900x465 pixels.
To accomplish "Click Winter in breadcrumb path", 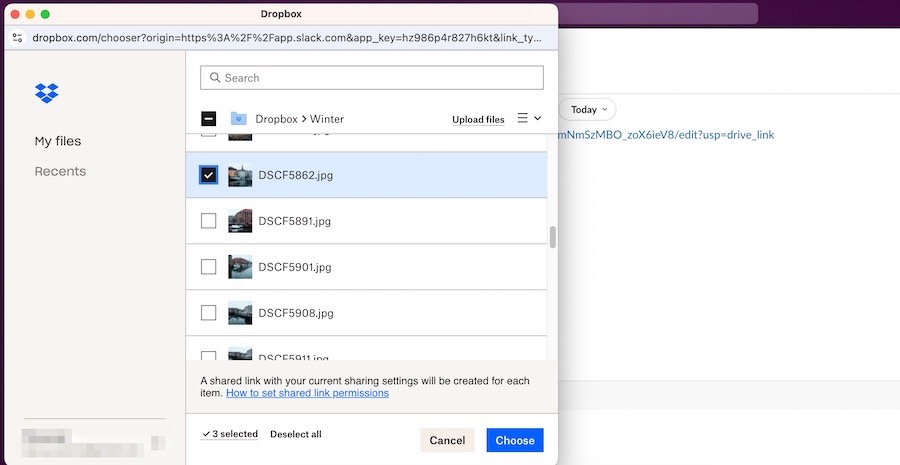I will click(x=327, y=119).
